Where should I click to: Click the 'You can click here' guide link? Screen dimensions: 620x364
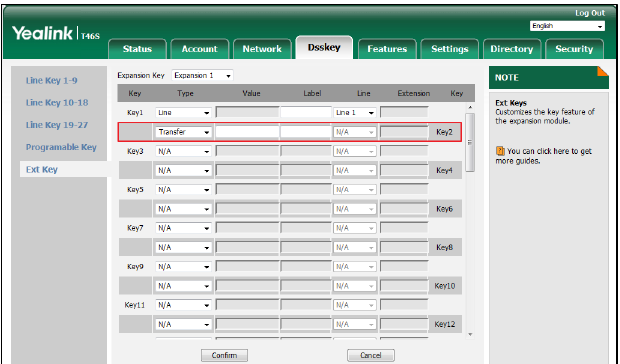click(x=544, y=156)
